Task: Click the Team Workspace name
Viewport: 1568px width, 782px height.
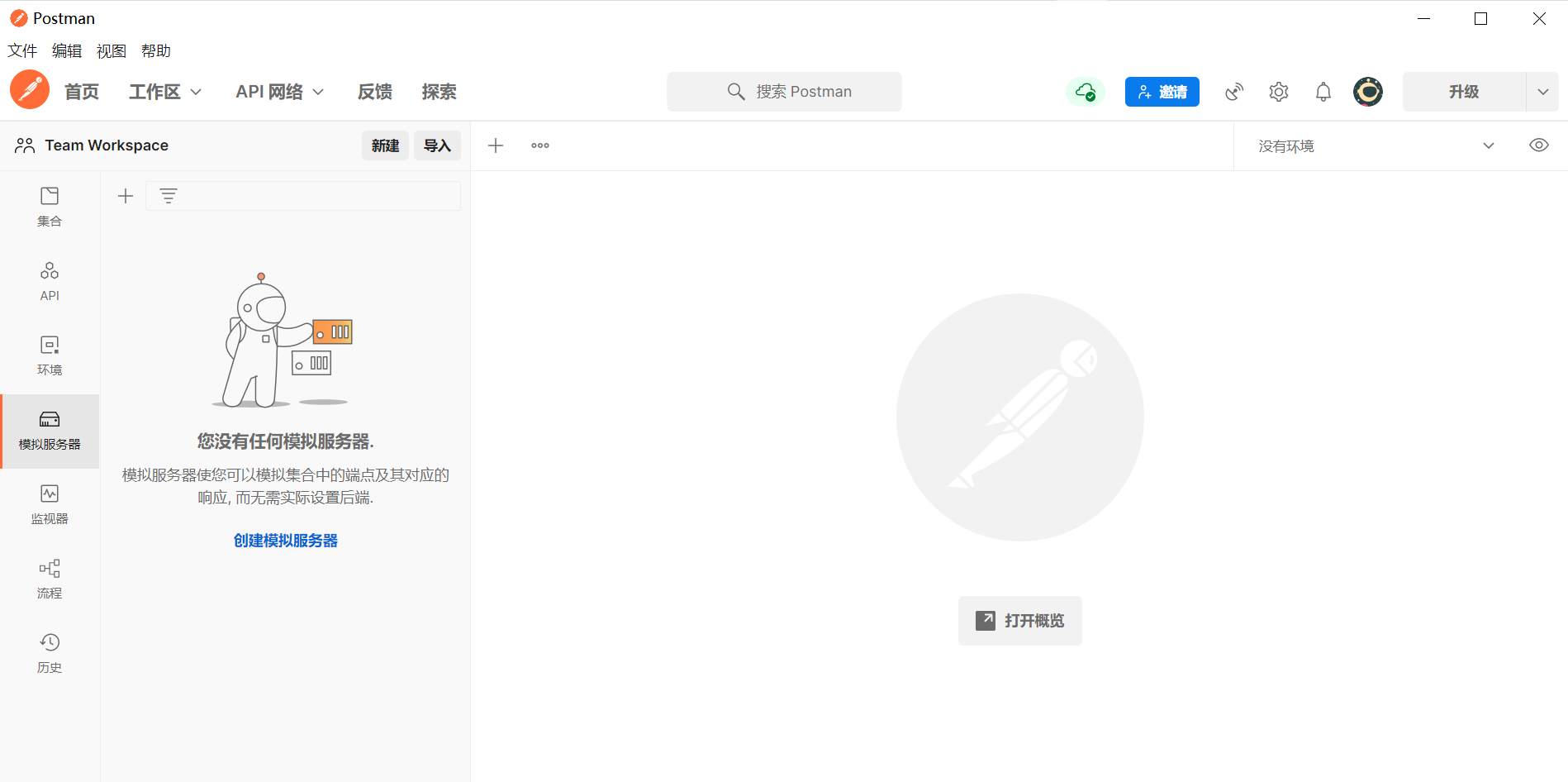Action: coord(107,145)
